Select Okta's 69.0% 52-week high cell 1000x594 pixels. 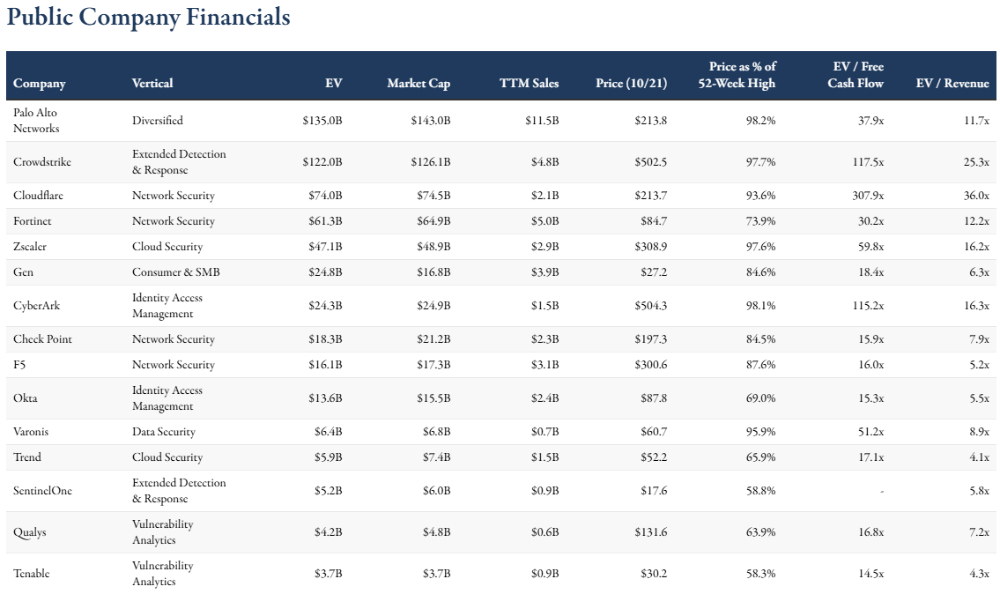pos(760,398)
